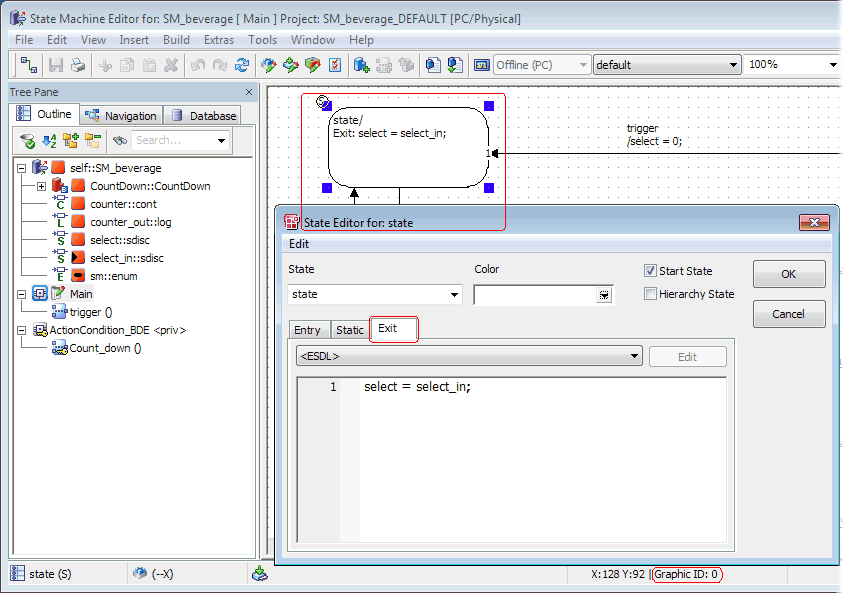Image resolution: width=845 pixels, height=593 pixels.
Task: Click the Print toolbar icon
Action: pyautogui.click(x=78, y=65)
